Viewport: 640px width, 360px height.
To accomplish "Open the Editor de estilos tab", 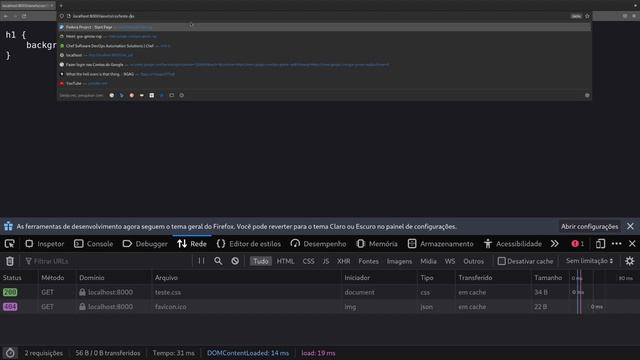I will coord(249,244).
